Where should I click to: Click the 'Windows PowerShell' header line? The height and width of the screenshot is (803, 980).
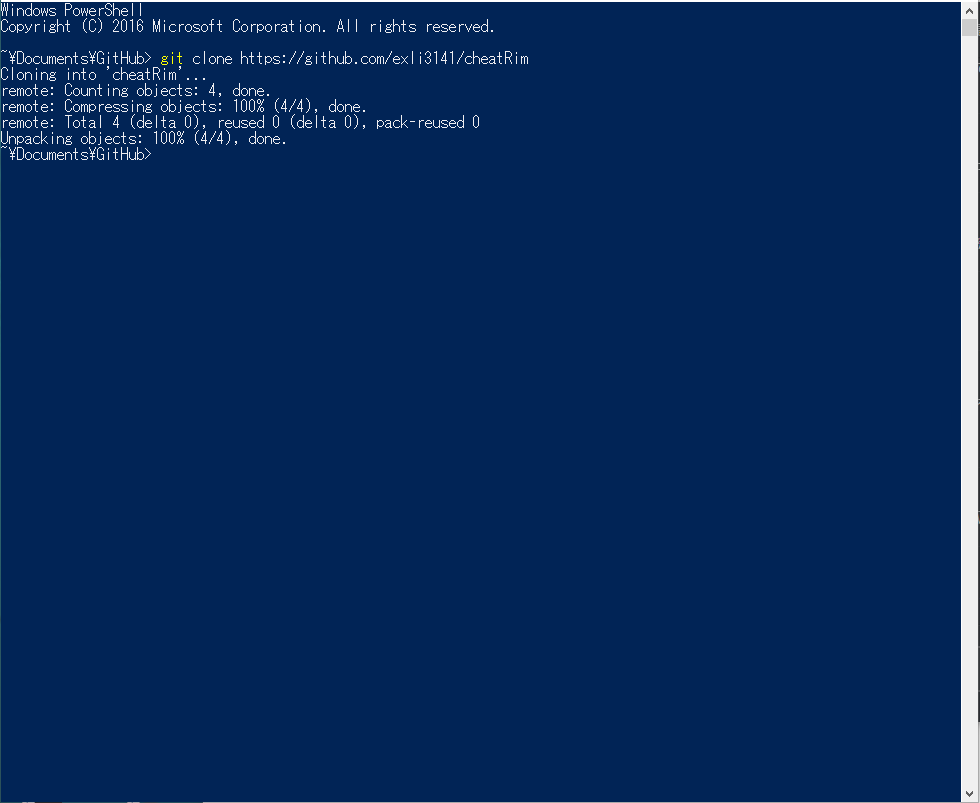pos(72,10)
